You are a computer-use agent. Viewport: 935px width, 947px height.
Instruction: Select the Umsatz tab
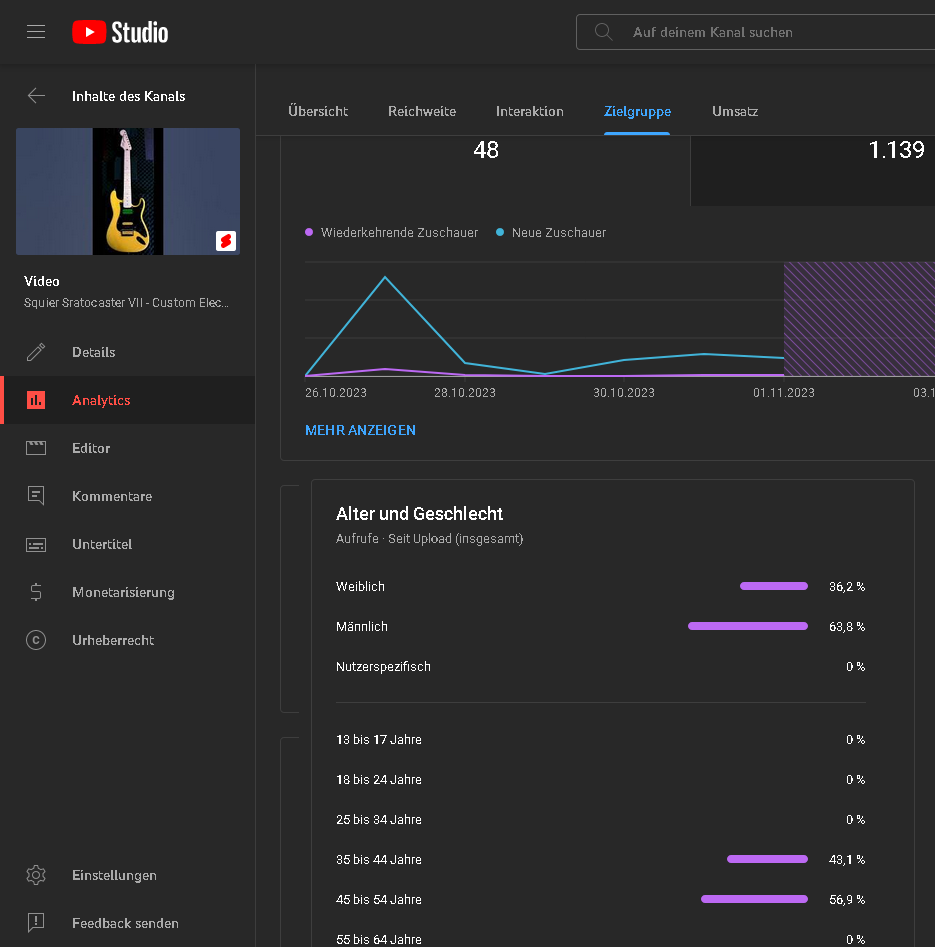[735, 111]
